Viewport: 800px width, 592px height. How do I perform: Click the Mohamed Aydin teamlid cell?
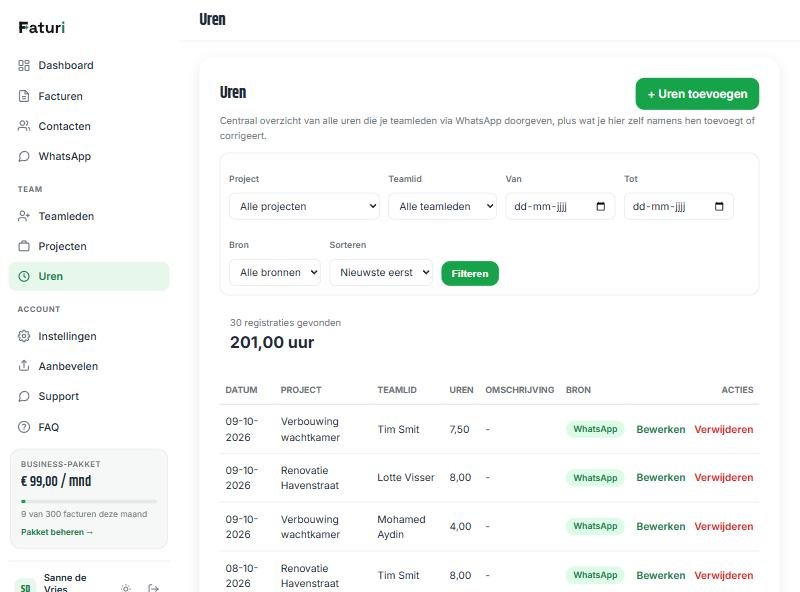pos(401,527)
